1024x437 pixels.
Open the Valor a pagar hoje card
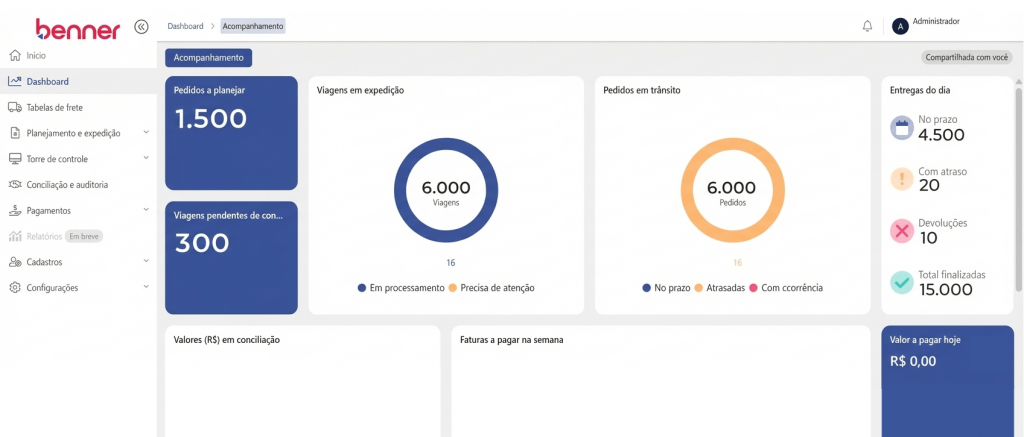[948, 381]
